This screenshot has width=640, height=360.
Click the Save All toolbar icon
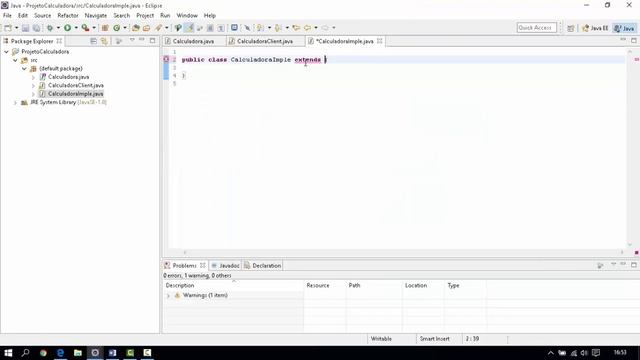pyautogui.click(x=36, y=28)
